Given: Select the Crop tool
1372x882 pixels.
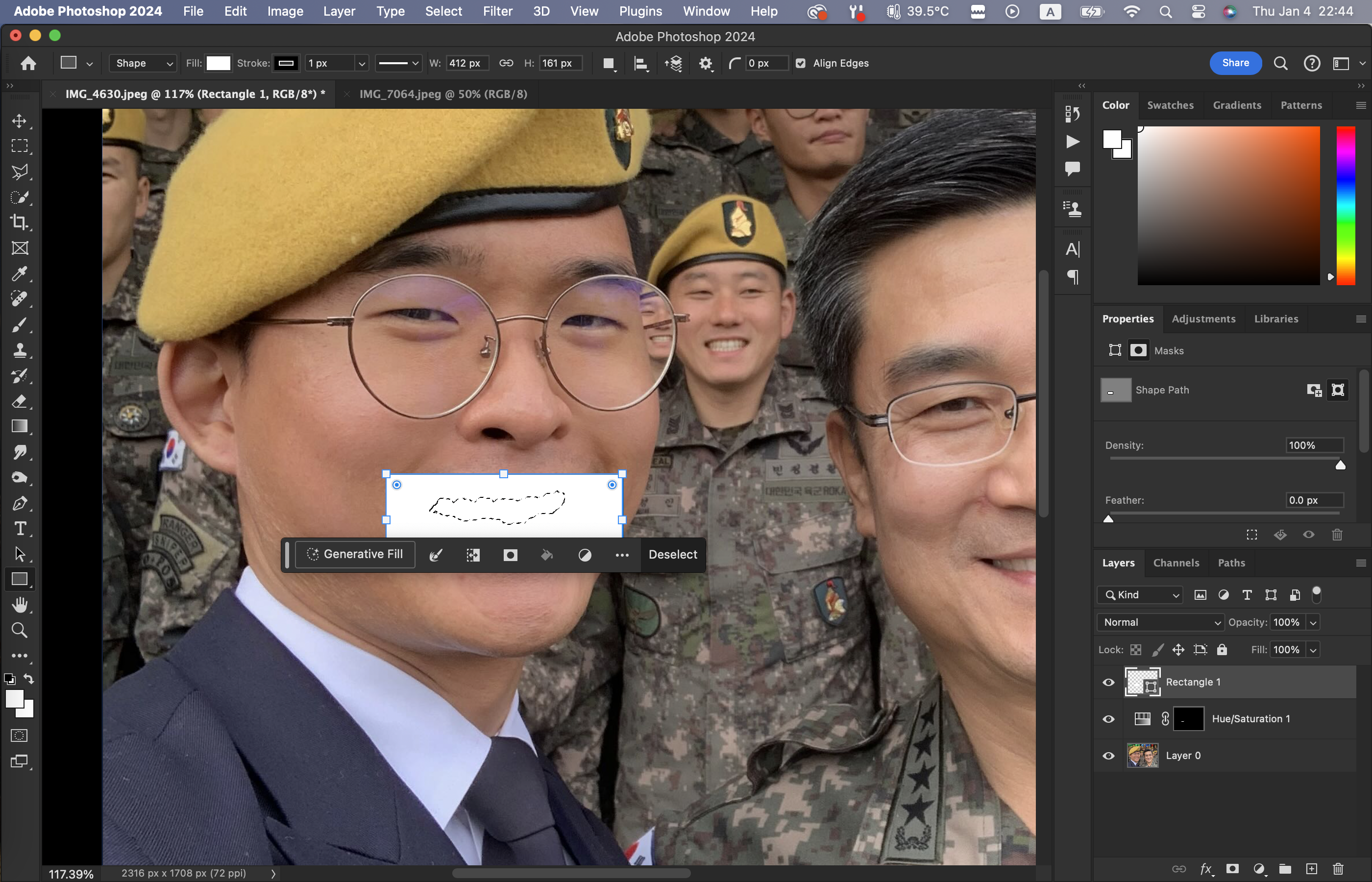Looking at the screenshot, I should coord(20,222).
